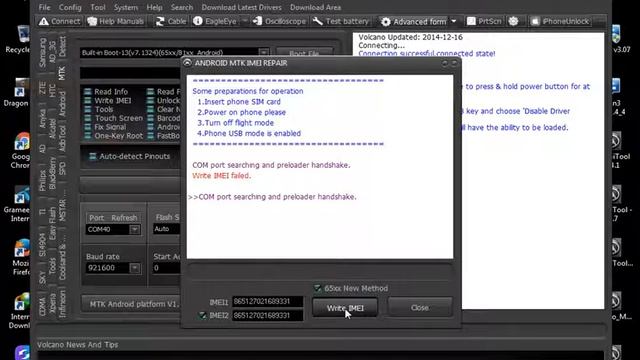Open the iPhoneUnlock tool
The image size is (640, 360).
tap(560, 21)
